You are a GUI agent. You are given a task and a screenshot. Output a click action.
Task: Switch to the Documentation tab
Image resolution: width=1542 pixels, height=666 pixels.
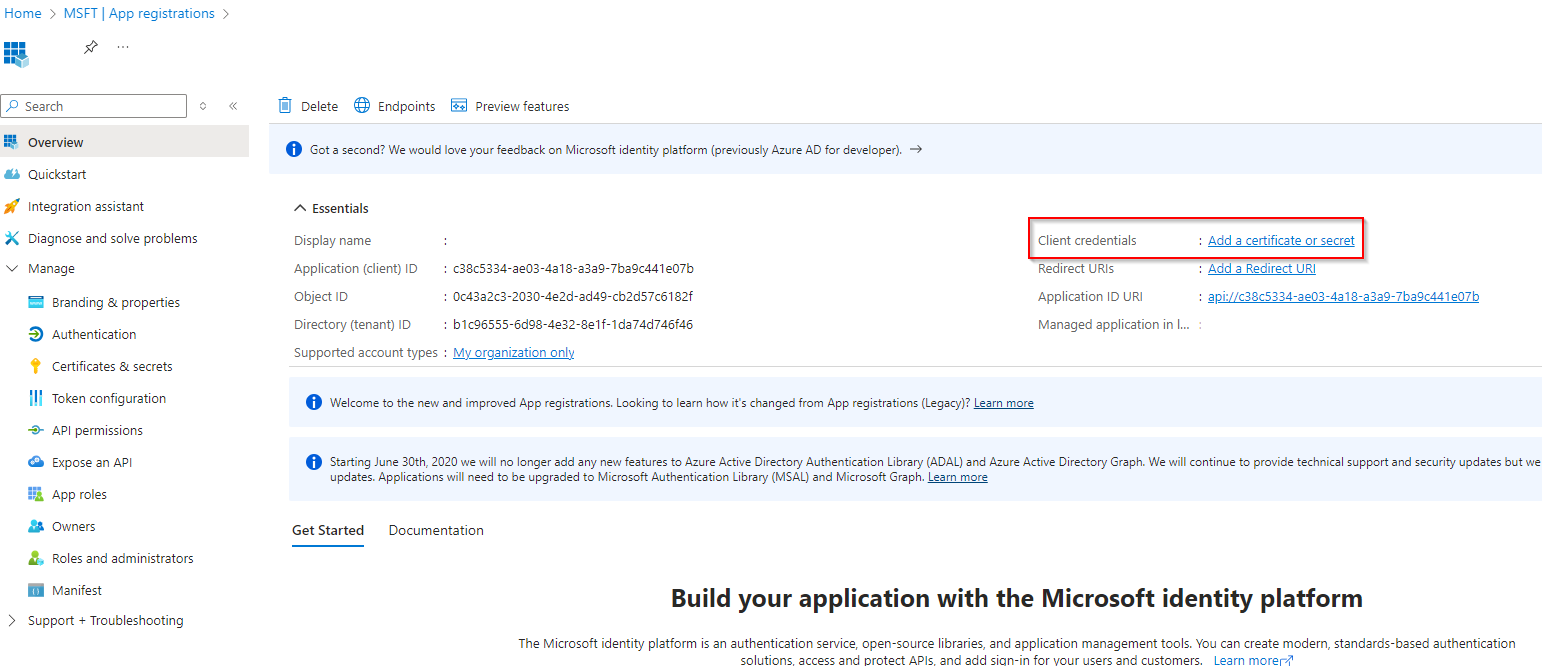point(436,530)
